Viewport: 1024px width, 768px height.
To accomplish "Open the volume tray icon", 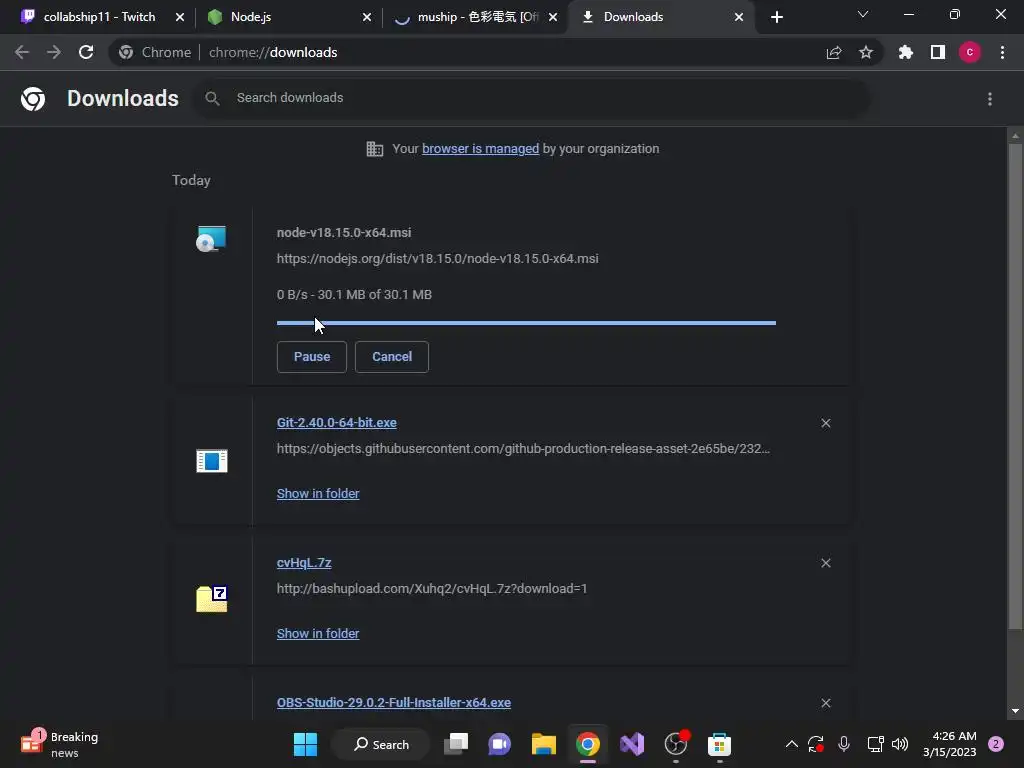I will 900,744.
